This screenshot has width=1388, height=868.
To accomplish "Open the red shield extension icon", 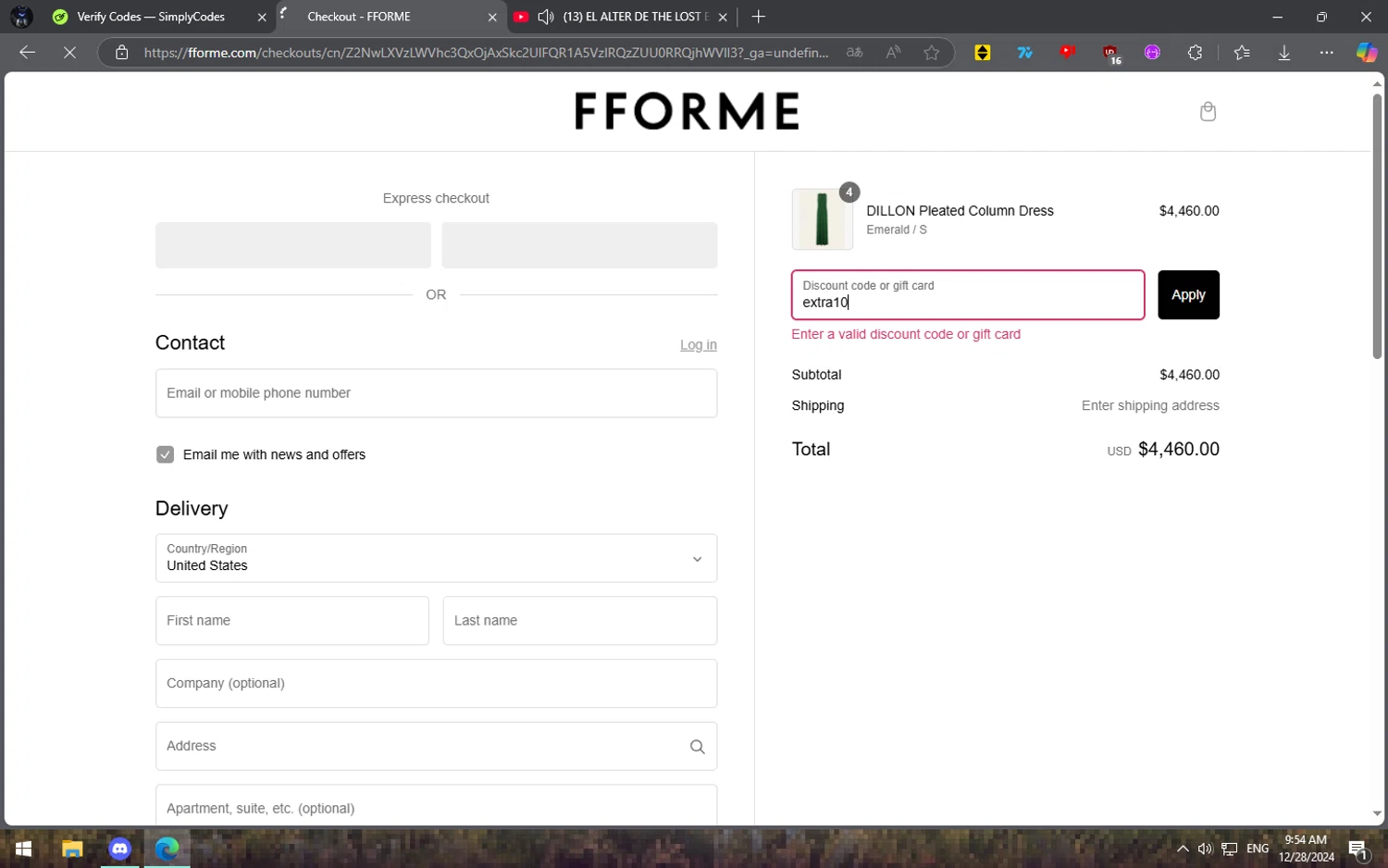I will [1068, 52].
